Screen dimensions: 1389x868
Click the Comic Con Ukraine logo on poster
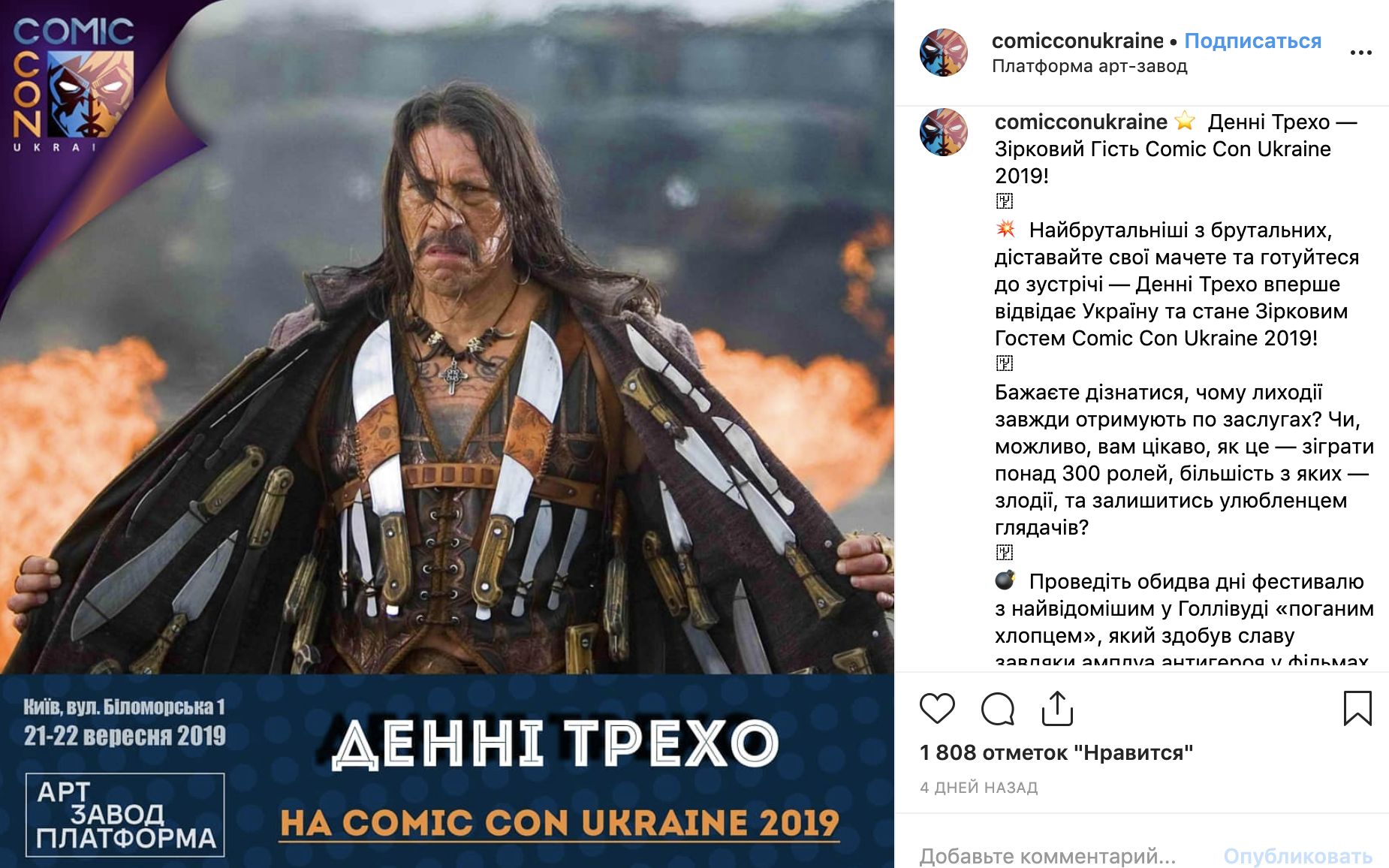coord(73,84)
